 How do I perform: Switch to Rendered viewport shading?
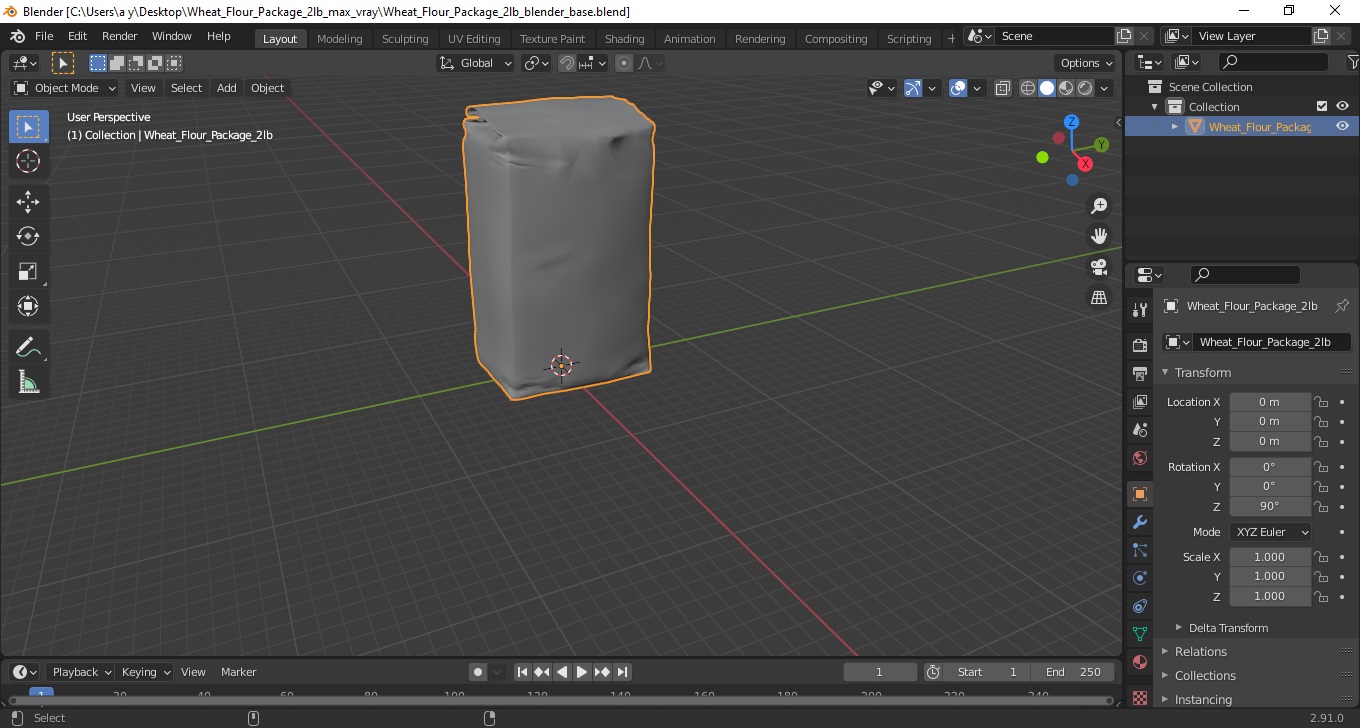(x=1085, y=88)
